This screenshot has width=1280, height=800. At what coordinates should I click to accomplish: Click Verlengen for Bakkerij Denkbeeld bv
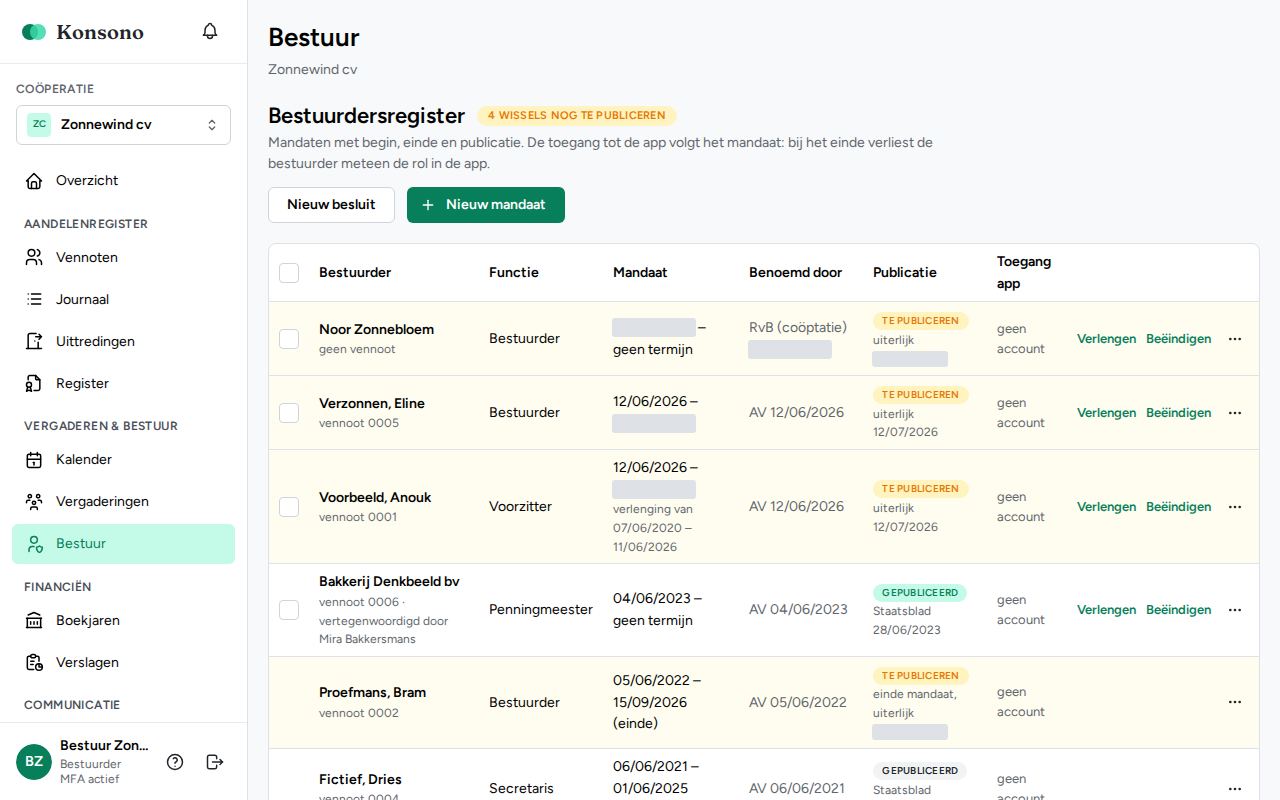pos(1106,610)
